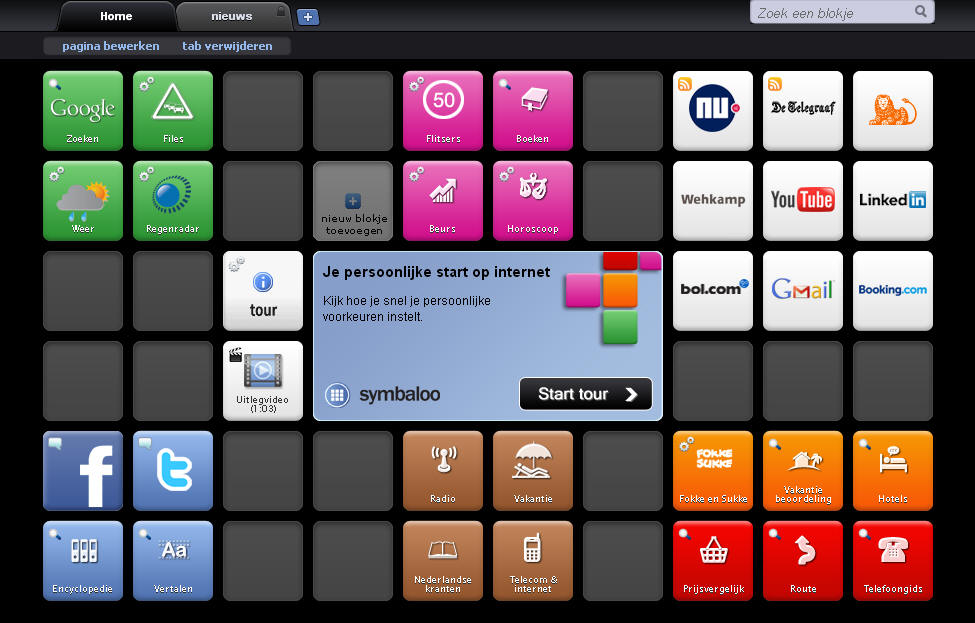Viewport: 975px width, 623px height.
Task: Open the tour info tile
Action: 263,291
